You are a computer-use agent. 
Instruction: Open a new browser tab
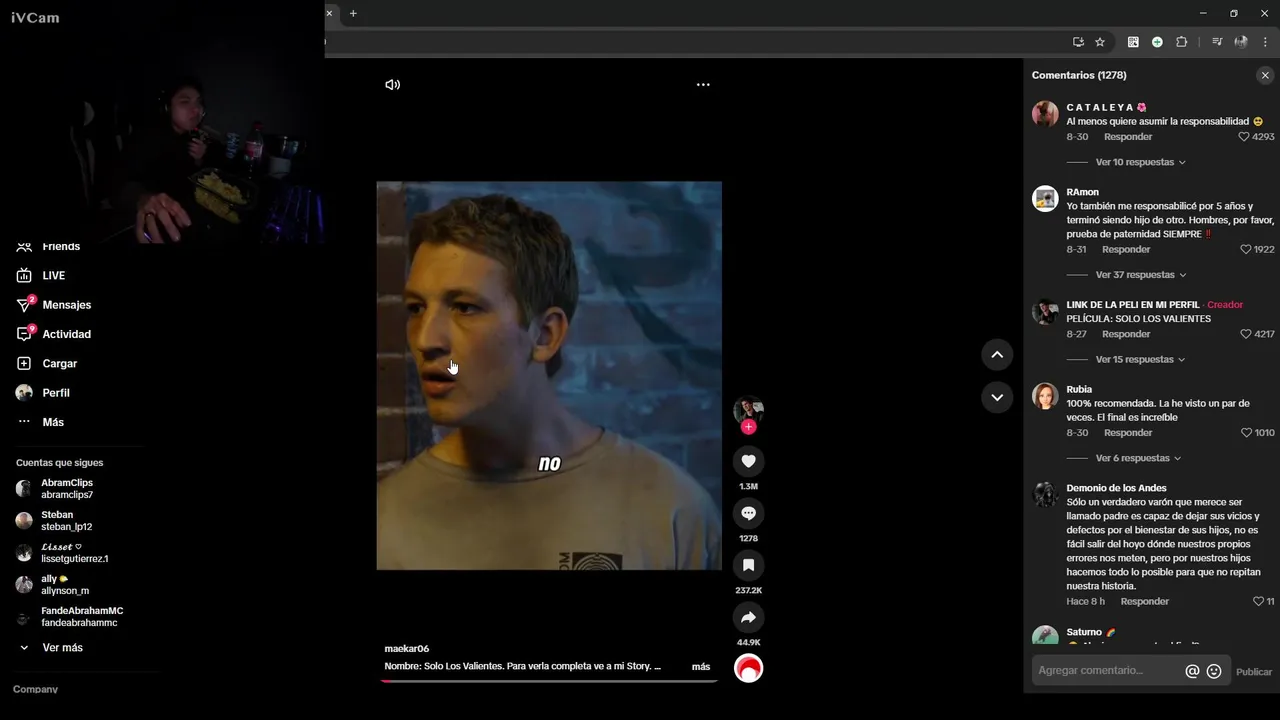click(353, 13)
